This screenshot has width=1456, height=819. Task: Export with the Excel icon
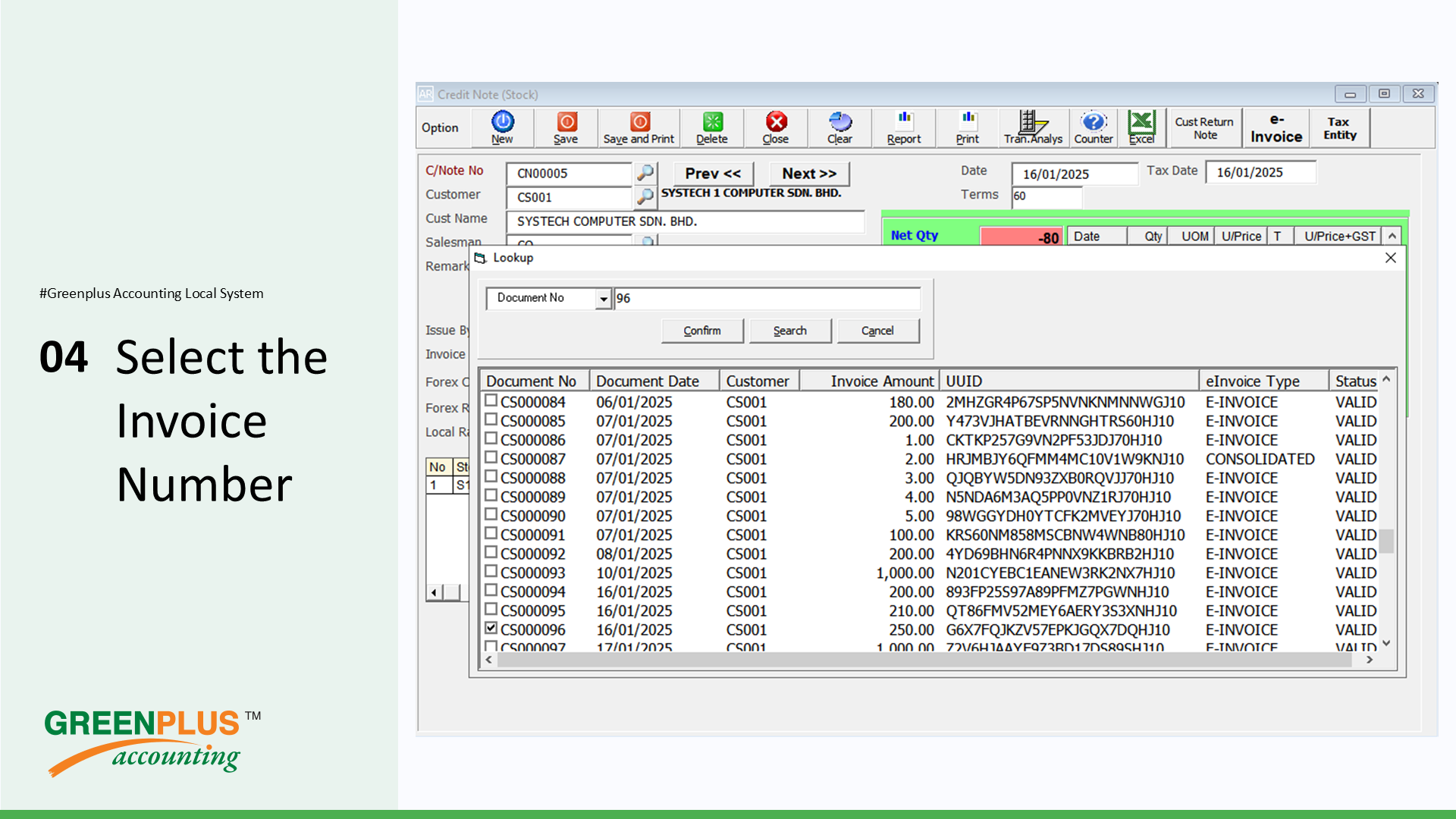point(1141,127)
